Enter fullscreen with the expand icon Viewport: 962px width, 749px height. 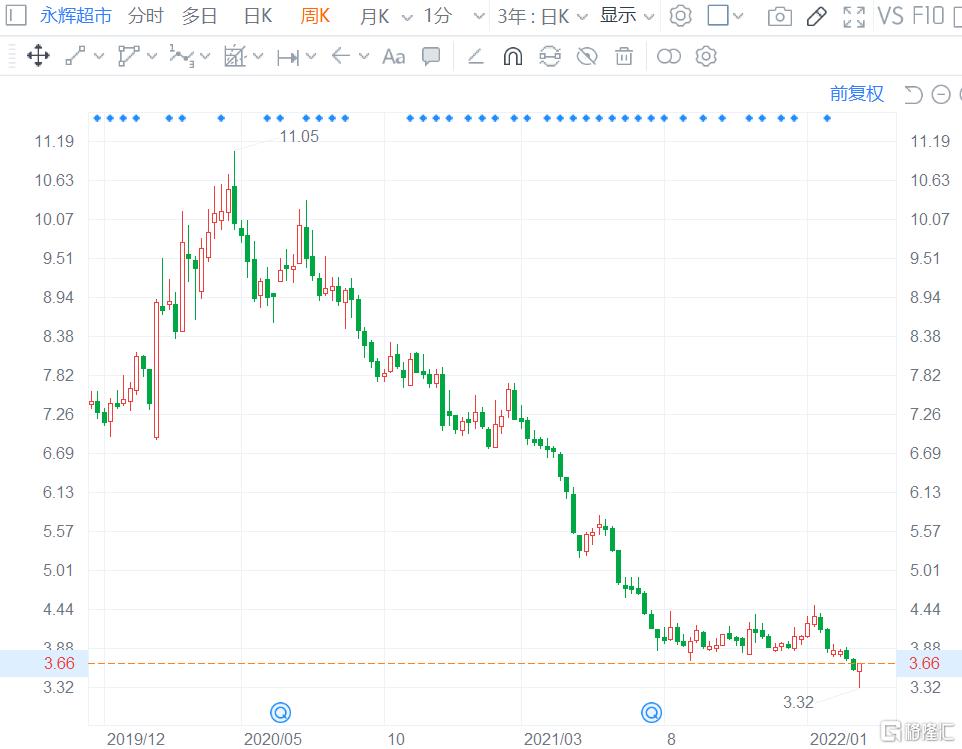(854, 17)
